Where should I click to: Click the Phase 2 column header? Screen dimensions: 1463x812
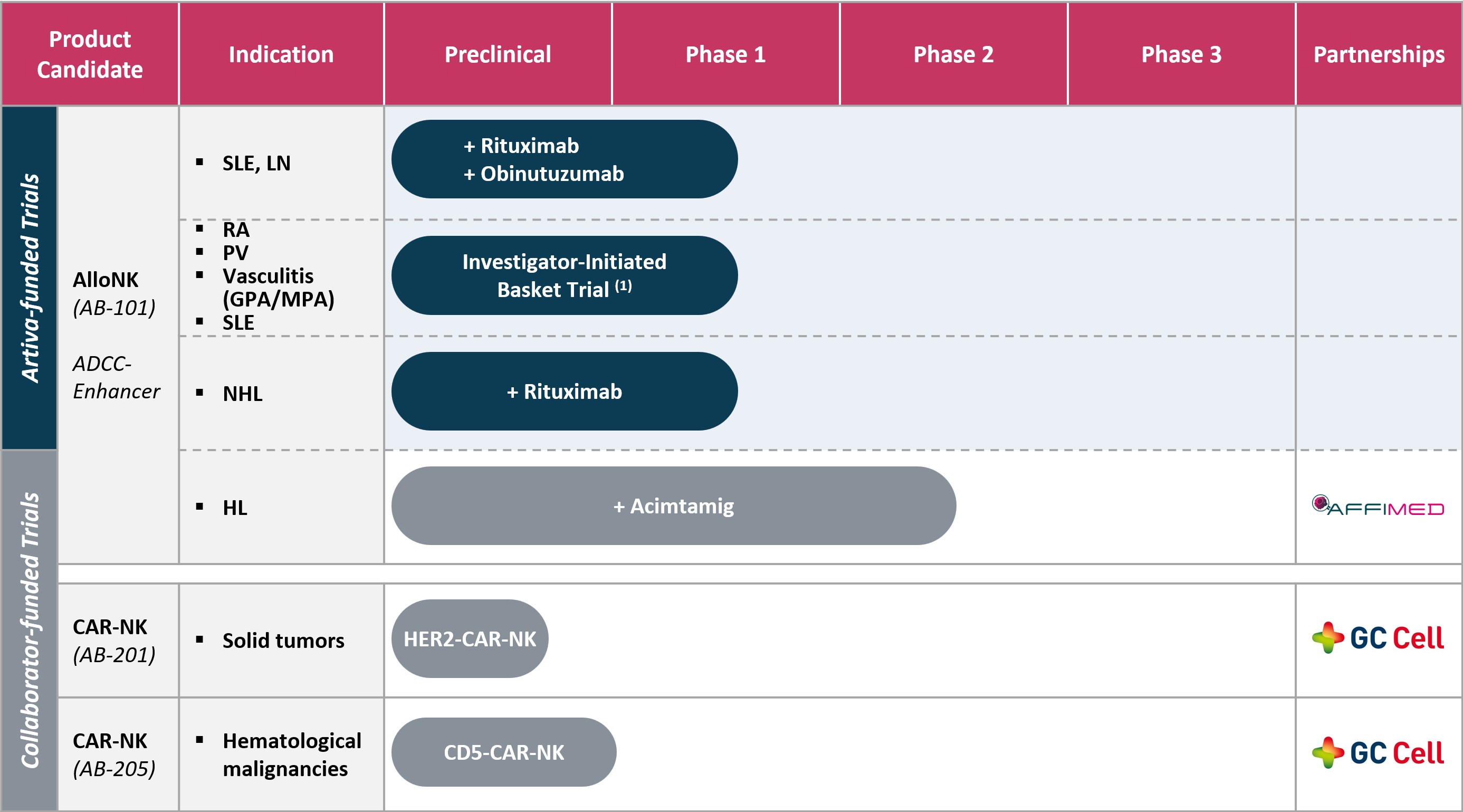(953, 54)
